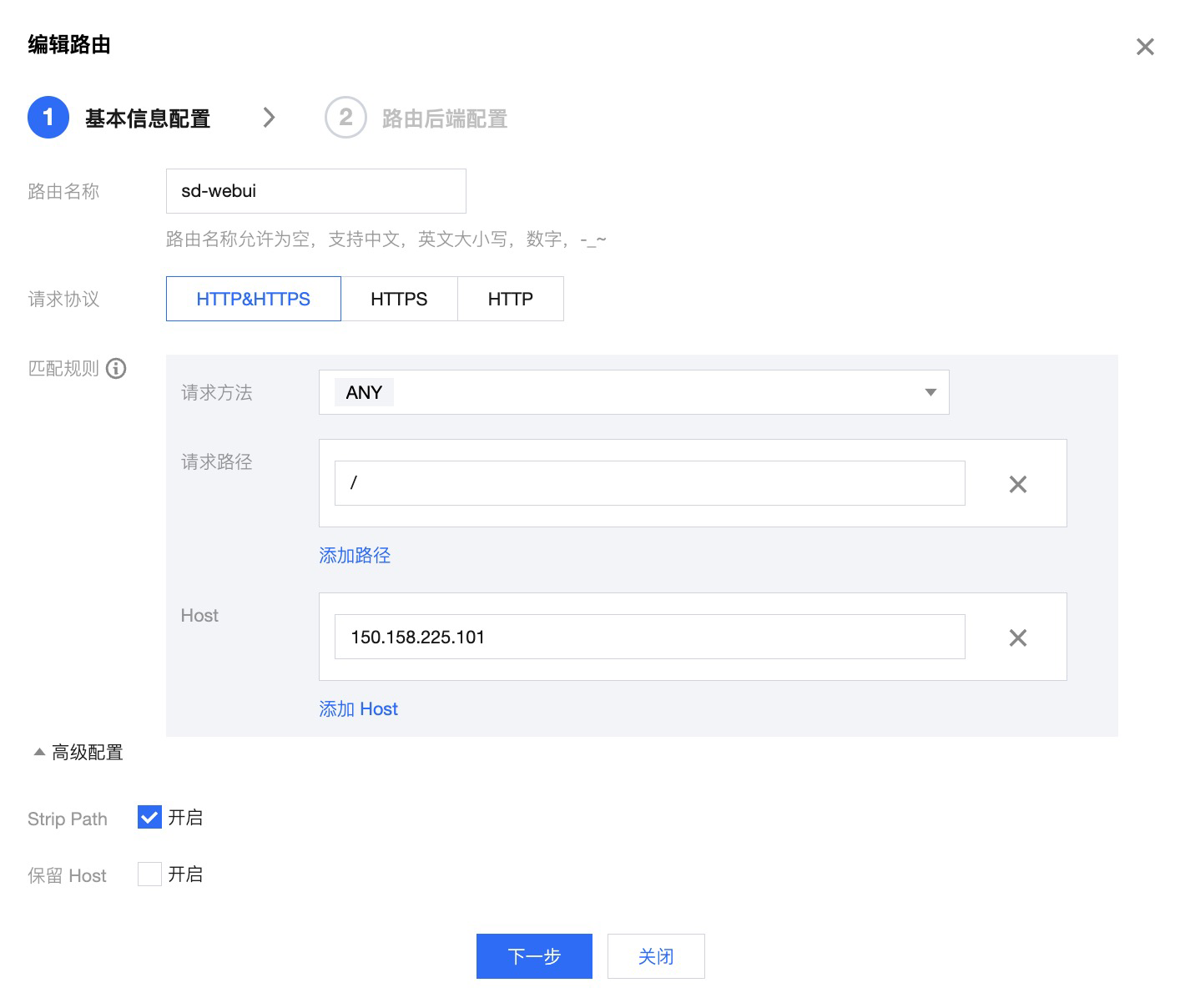The image size is (1180, 1008).
Task: Click the 下一步 button
Action: [534, 956]
